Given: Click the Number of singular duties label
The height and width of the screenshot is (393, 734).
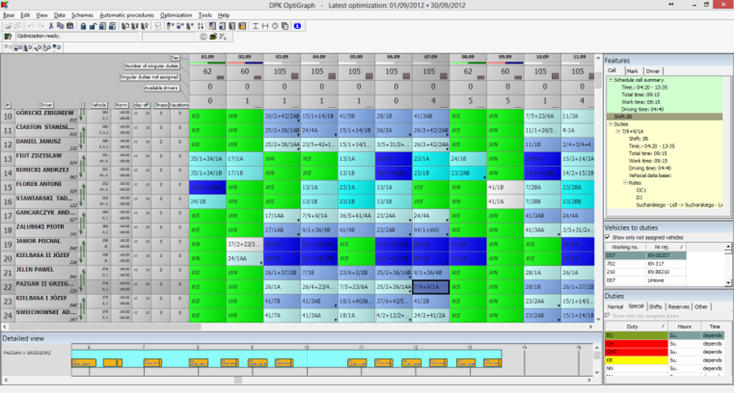Looking at the screenshot, I should pyautogui.click(x=152, y=66).
